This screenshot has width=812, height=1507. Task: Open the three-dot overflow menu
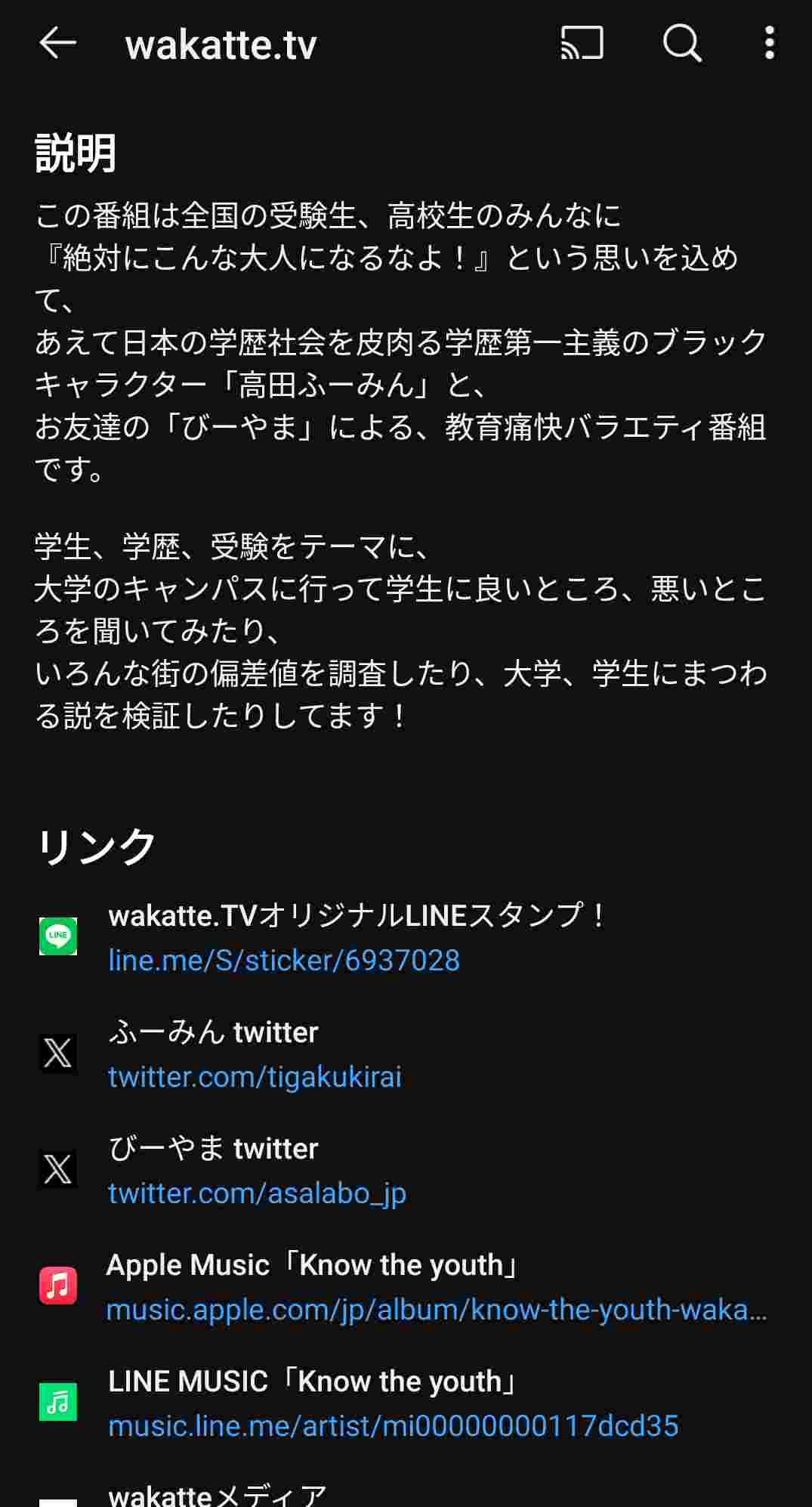(769, 43)
